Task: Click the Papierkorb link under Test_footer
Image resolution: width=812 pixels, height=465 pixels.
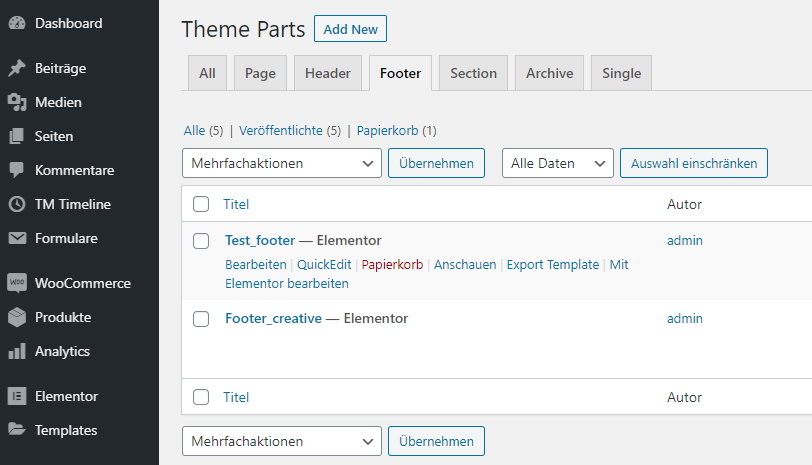Action: [x=392, y=265]
